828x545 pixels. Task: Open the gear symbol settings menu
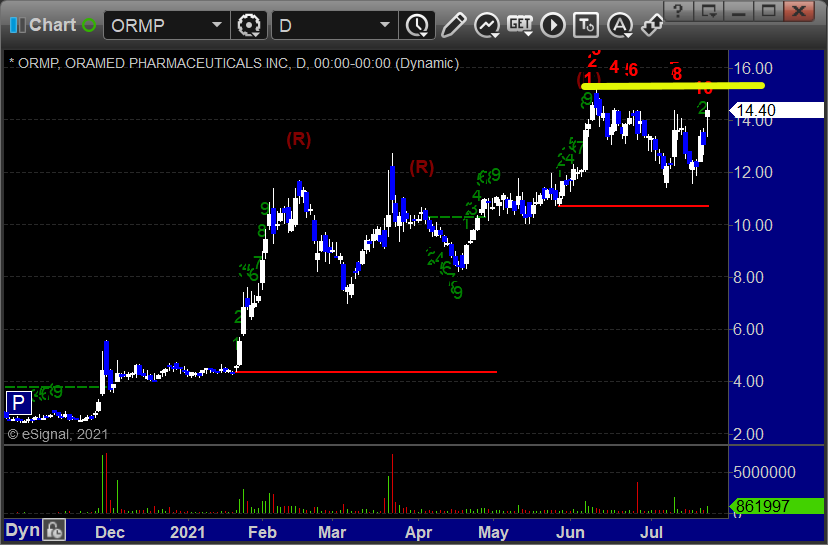pos(249,25)
